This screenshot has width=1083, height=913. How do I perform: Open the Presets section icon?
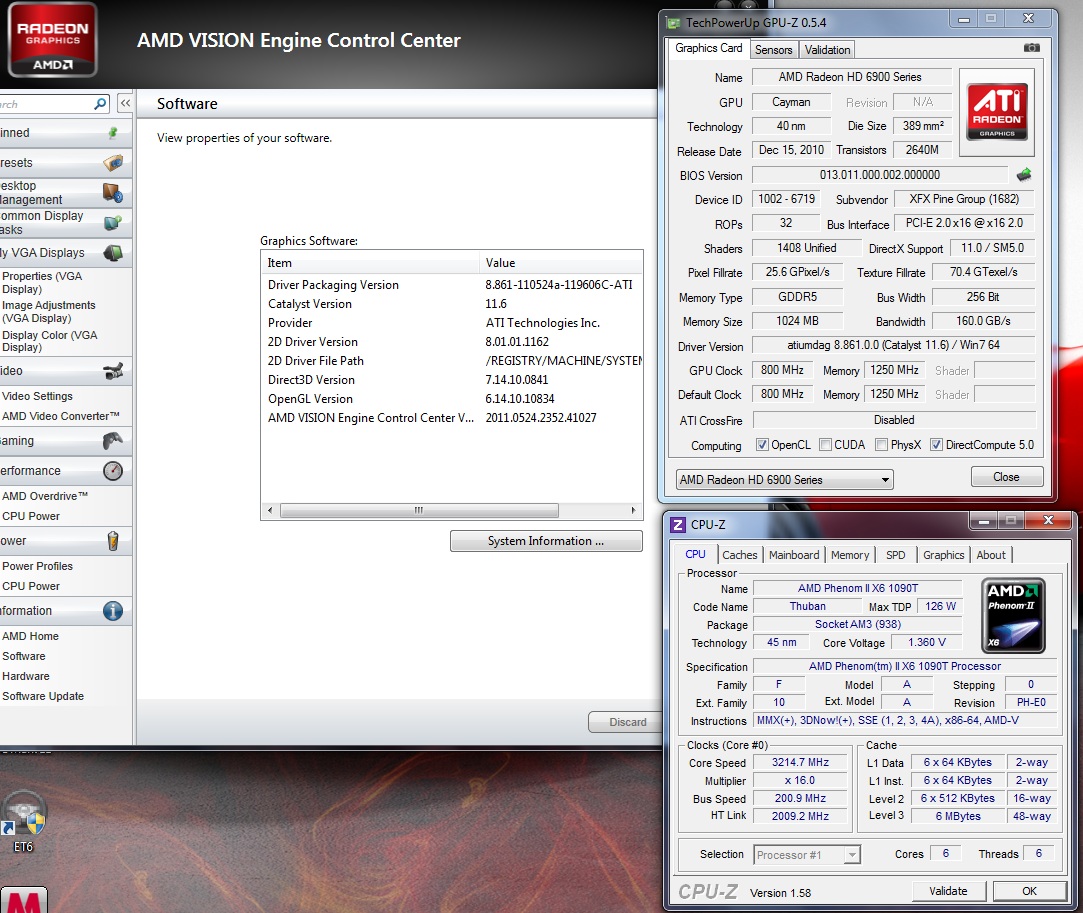pos(113,163)
